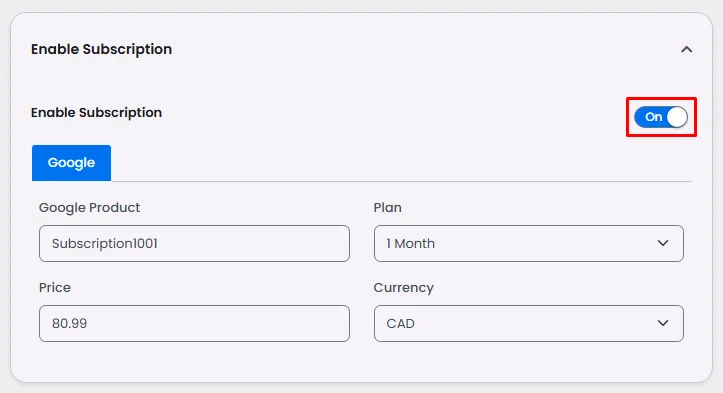This screenshot has width=723, height=393.
Task: Open the Plan dropdown showing 1 Month
Action: (528, 244)
